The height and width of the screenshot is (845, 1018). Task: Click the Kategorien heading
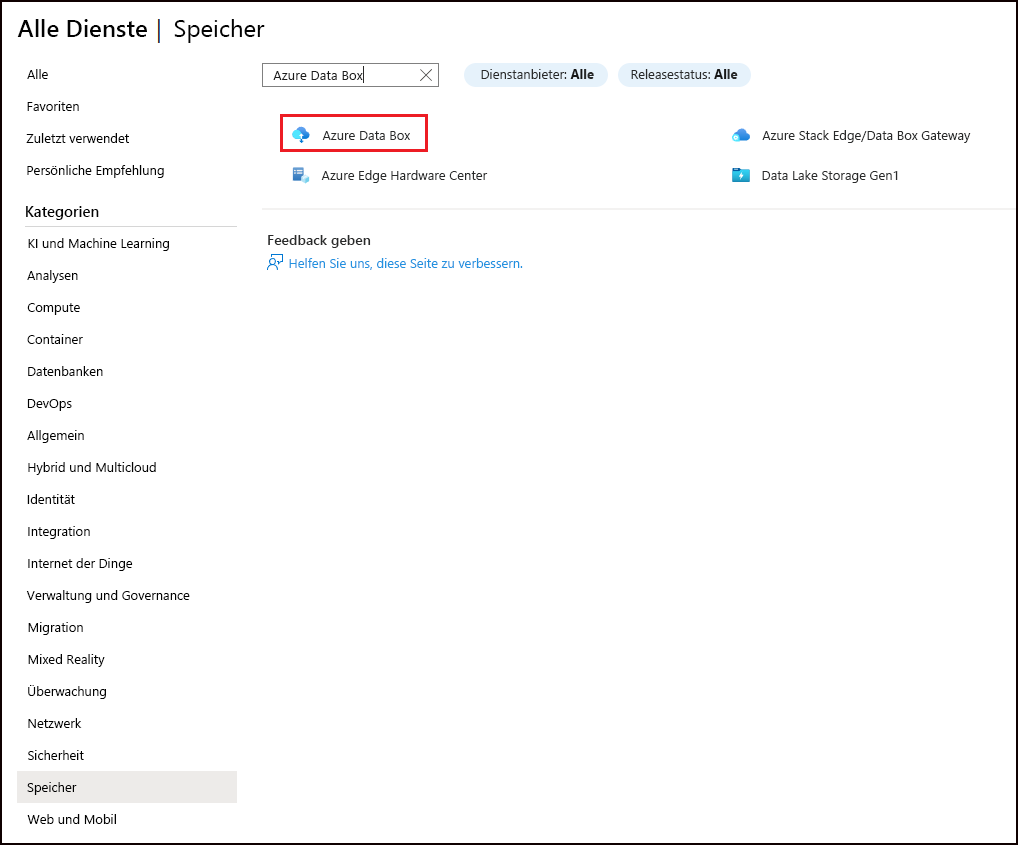pyautogui.click(x=62, y=212)
